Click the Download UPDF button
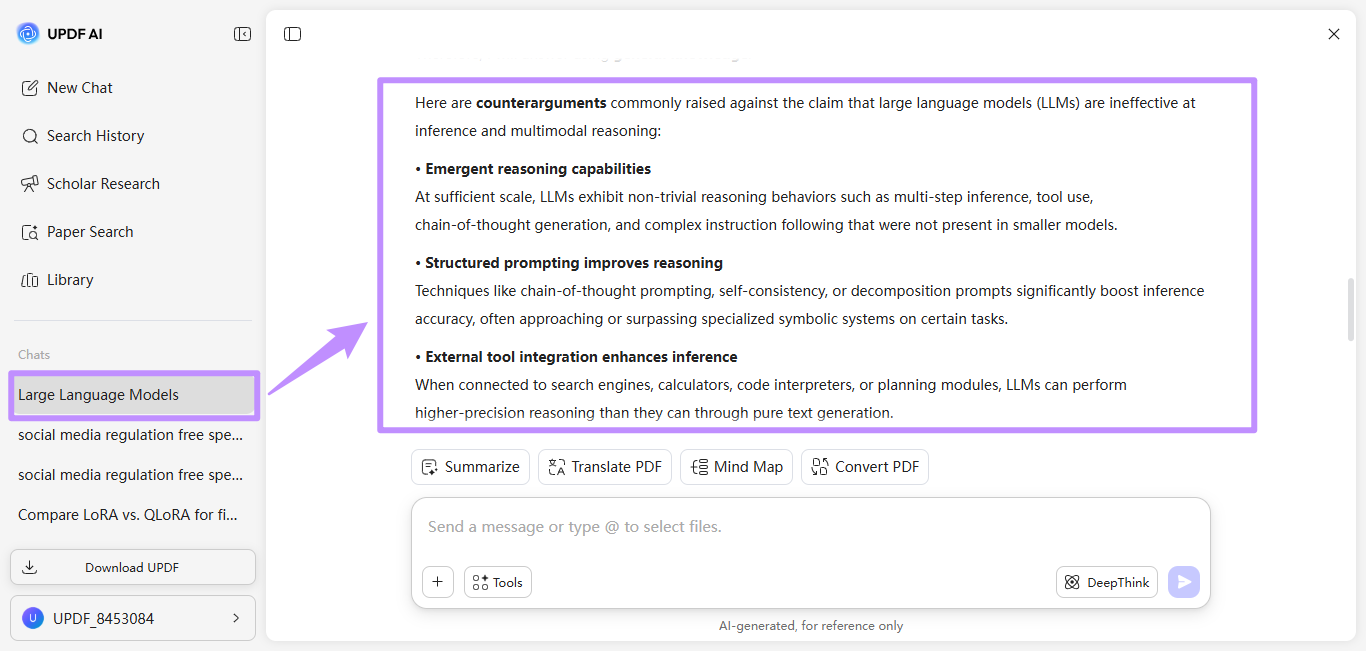Viewport: 1366px width, 651px height. click(133, 567)
